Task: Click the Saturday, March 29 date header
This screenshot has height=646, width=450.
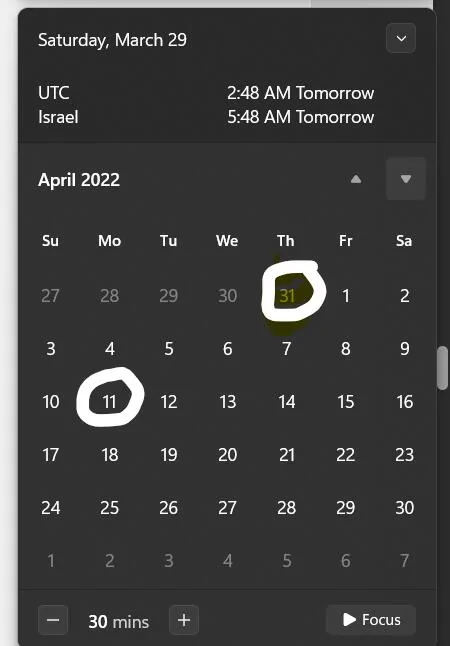Action: (112, 40)
